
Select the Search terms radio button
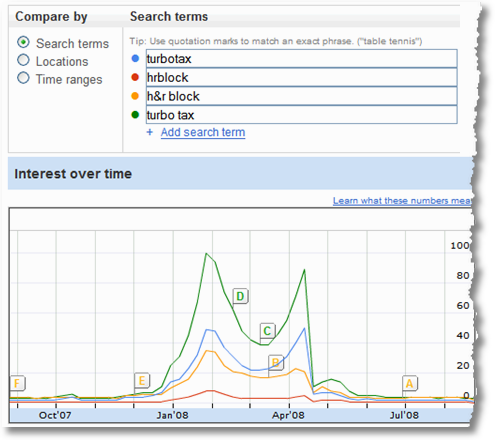point(23,42)
